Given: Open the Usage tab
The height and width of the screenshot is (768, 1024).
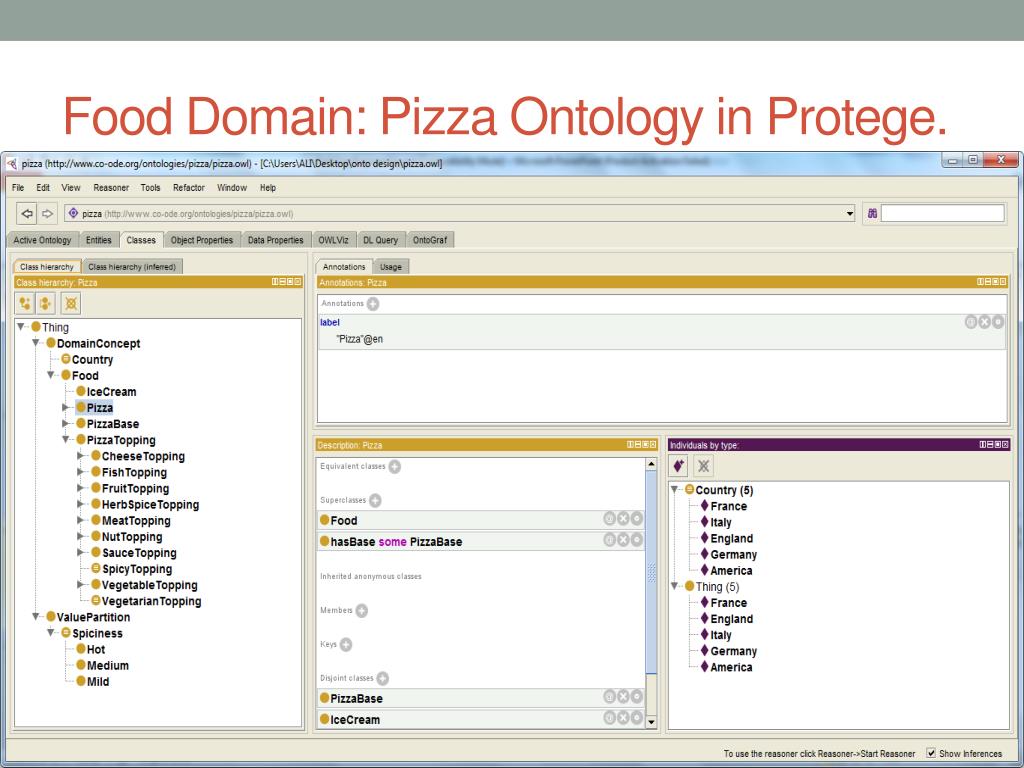Looking at the screenshot, I should pos(391,266).
